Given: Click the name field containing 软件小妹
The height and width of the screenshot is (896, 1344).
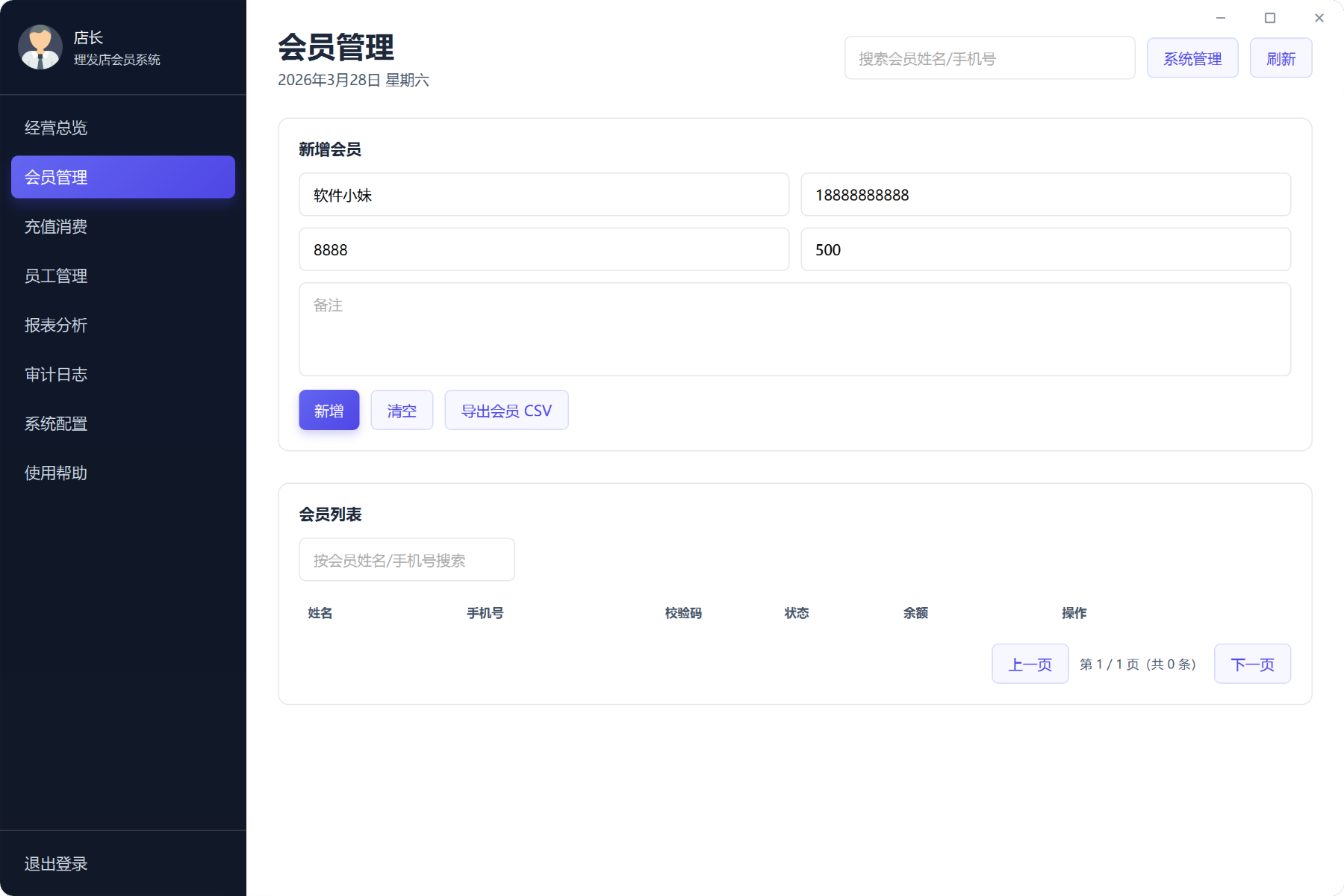Looking at the screenshot, I should (x=544, y=195).
